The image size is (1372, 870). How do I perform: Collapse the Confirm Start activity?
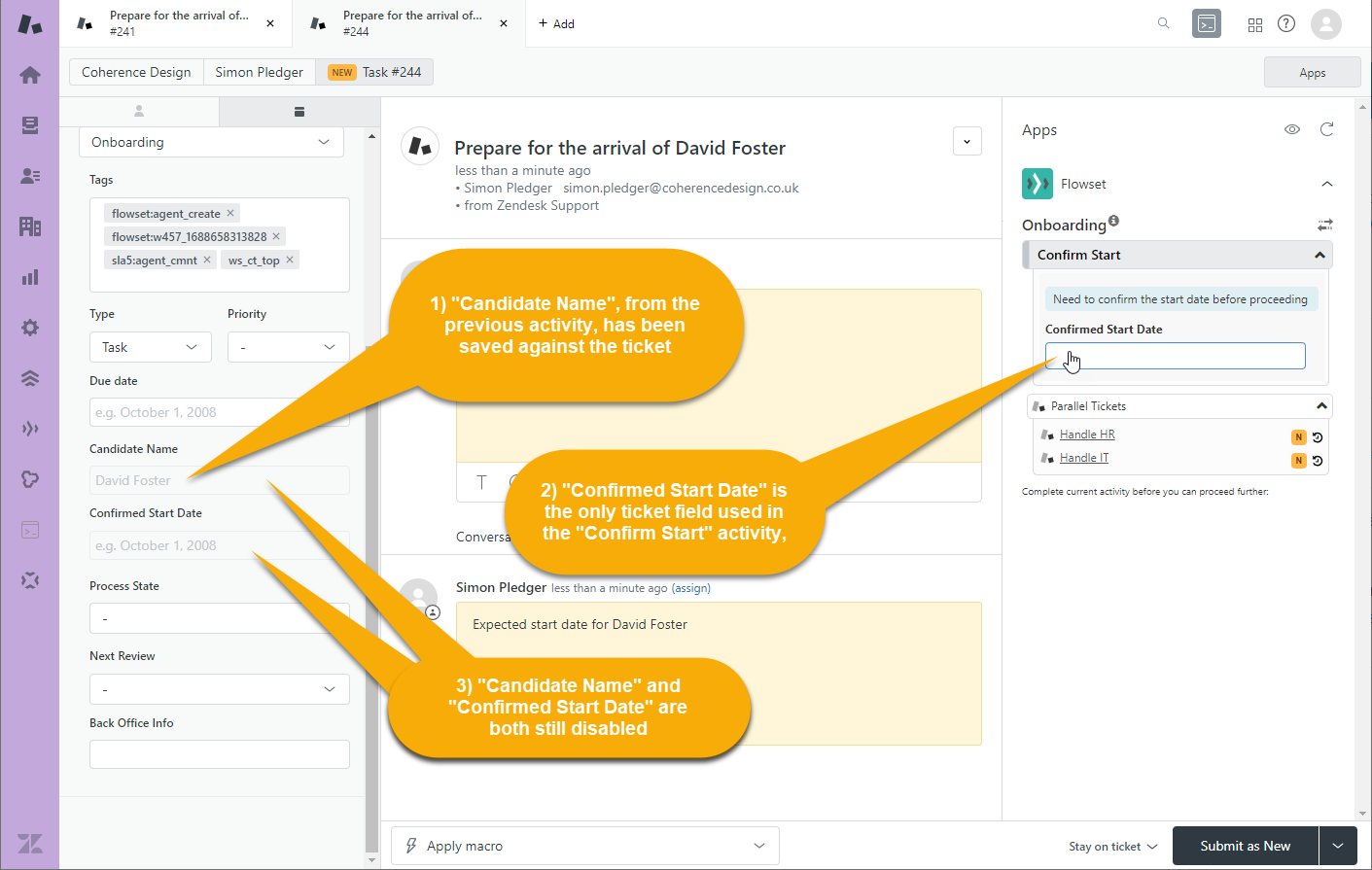tap(1319, 255)
